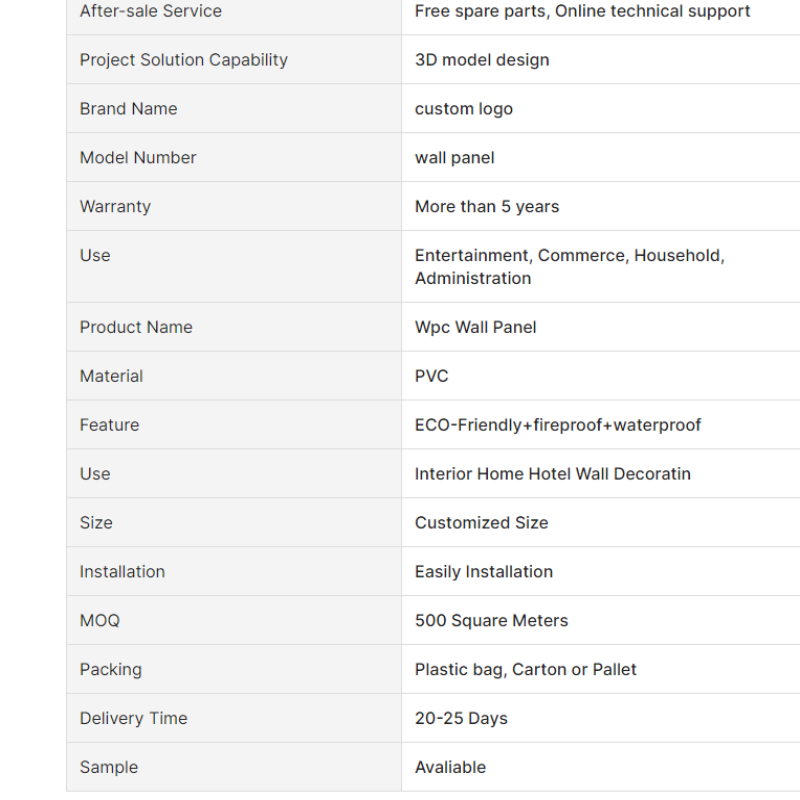
Task: Select the 'Customized Size' value
Action: (x=481, y=523)
